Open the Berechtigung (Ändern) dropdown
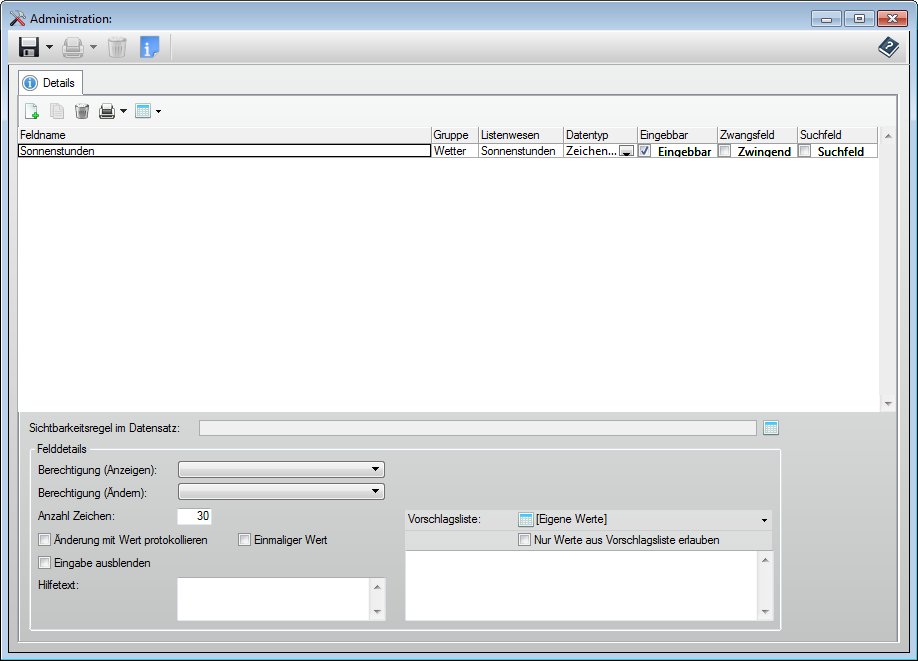 [375, 491]
